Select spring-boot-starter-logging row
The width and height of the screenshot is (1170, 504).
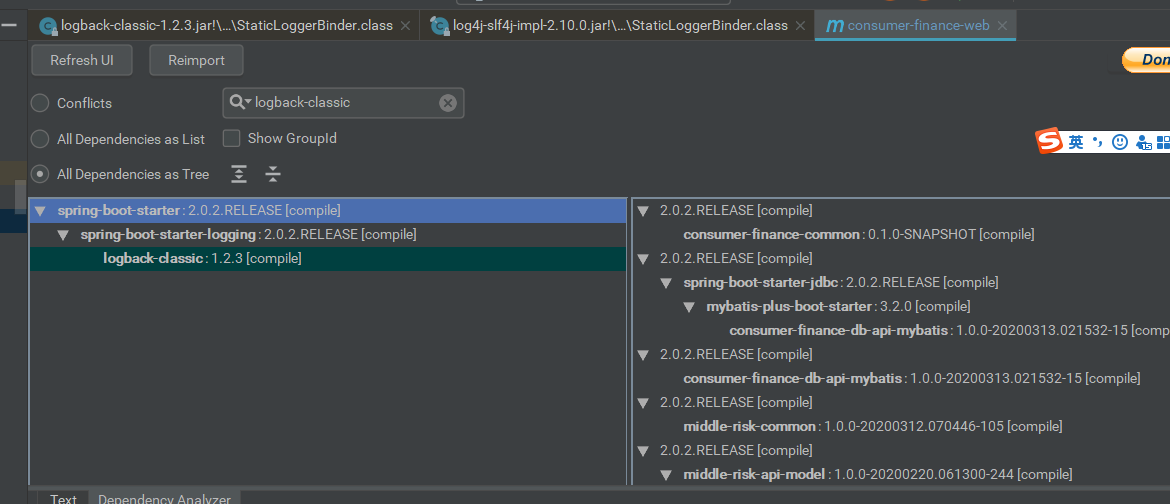pyautogui.click(x=328, y=234)
